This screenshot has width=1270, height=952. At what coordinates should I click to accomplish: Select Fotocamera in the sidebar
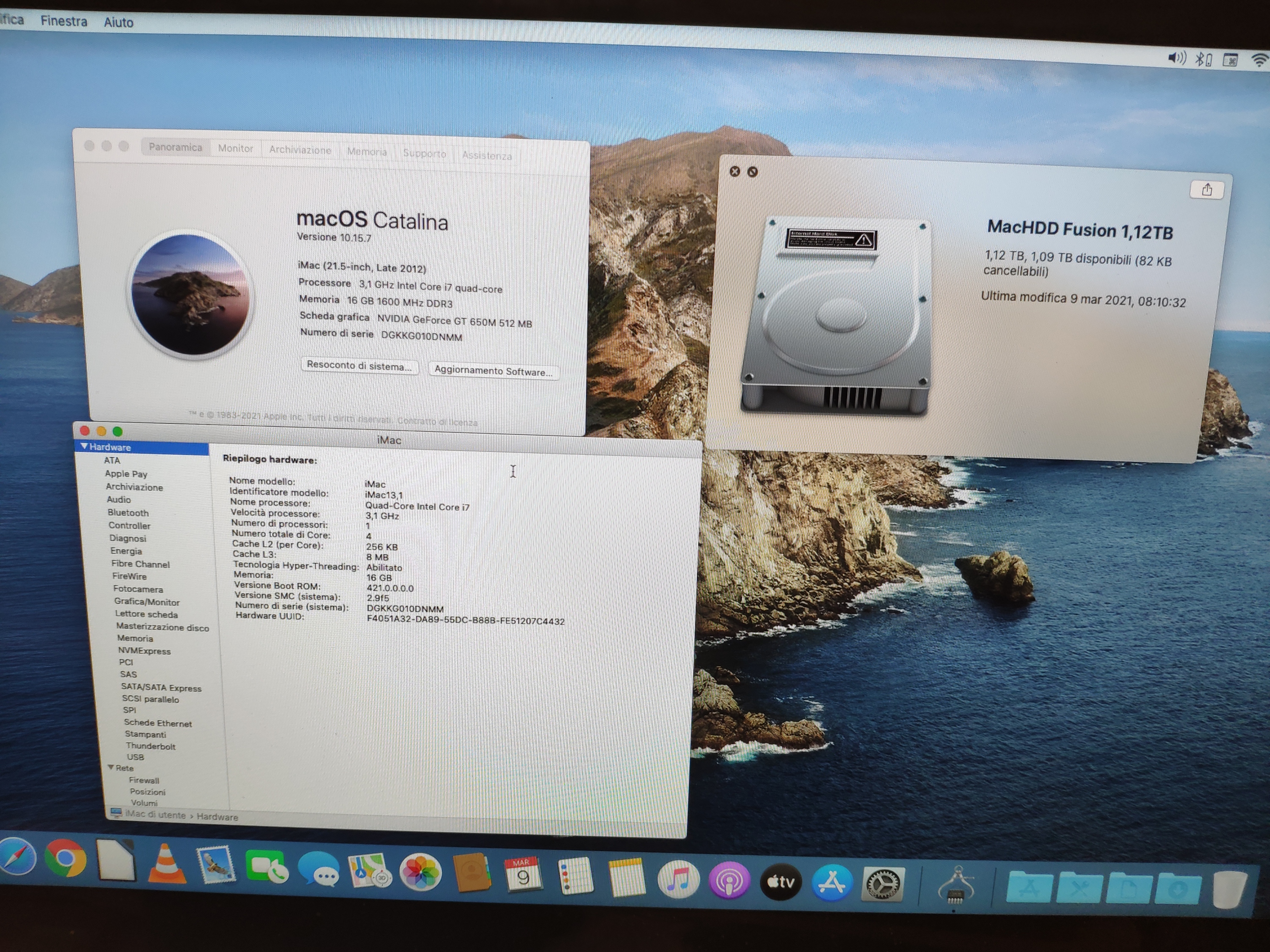138,589
